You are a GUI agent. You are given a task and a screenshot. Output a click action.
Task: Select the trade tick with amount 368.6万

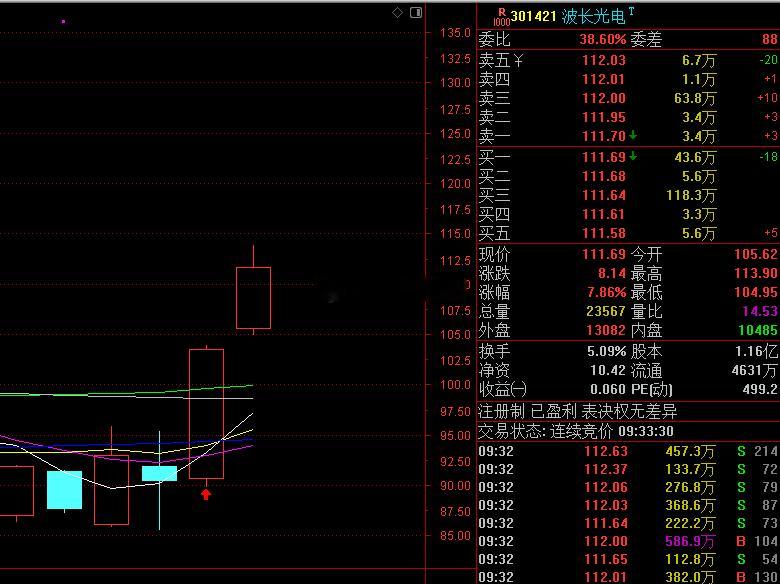coord(628,505)
